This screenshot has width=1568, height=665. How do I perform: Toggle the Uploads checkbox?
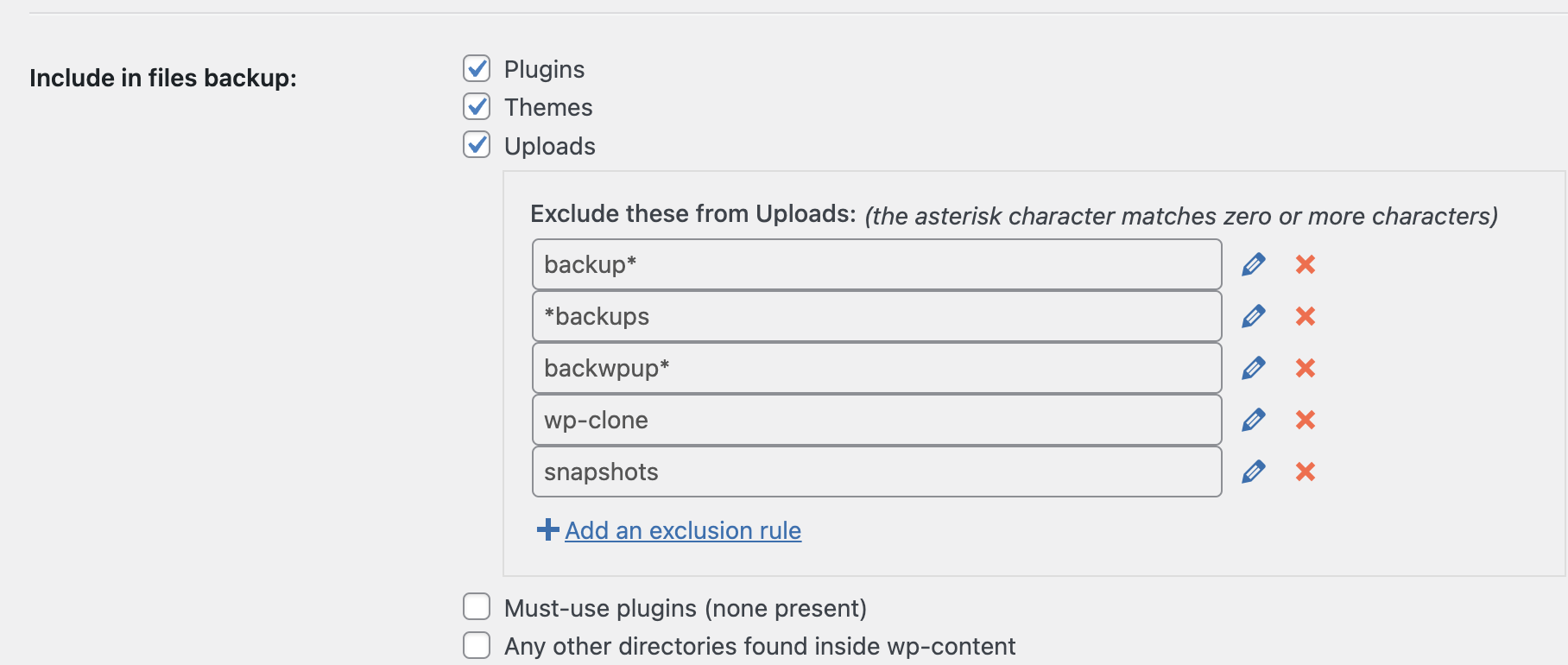(477, 144)
